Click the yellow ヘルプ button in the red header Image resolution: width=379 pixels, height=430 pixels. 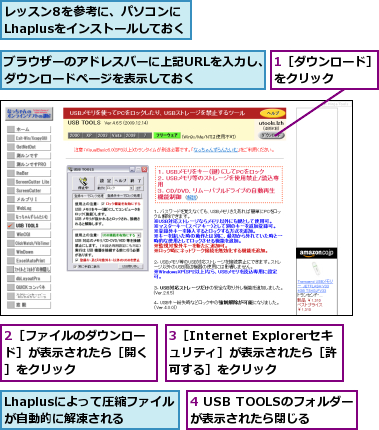pyautogui.click(x=273, y=113)
